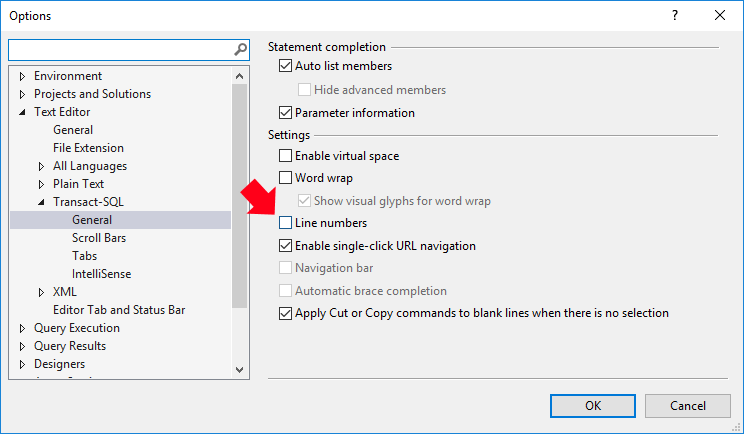744x434 pixels.
Task: Select Editor Tab and Status Bar
Action: (x=119, y=310)
